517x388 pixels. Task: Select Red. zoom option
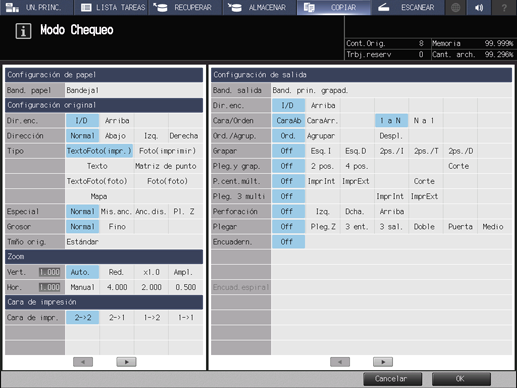[117, 272]
